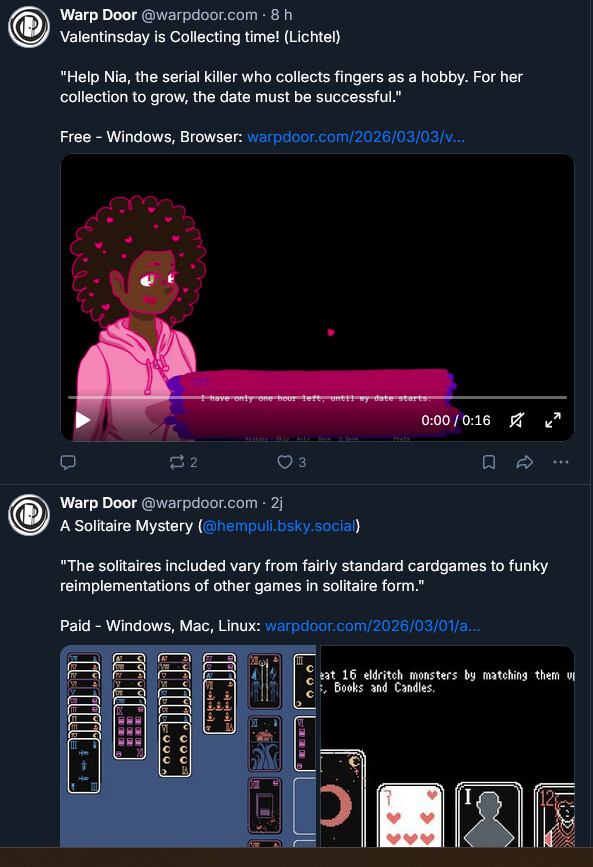This screenshot has width=593, height=867.
Task: Open Warp Door avatar on second post
Action: [29, 515]
